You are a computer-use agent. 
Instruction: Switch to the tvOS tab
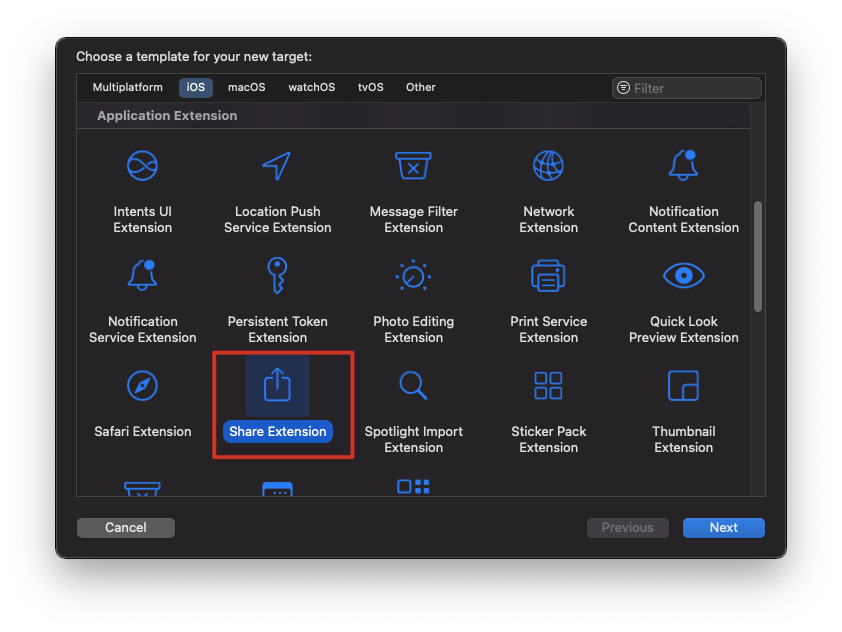pyautogui.click(x=371, y=87)
